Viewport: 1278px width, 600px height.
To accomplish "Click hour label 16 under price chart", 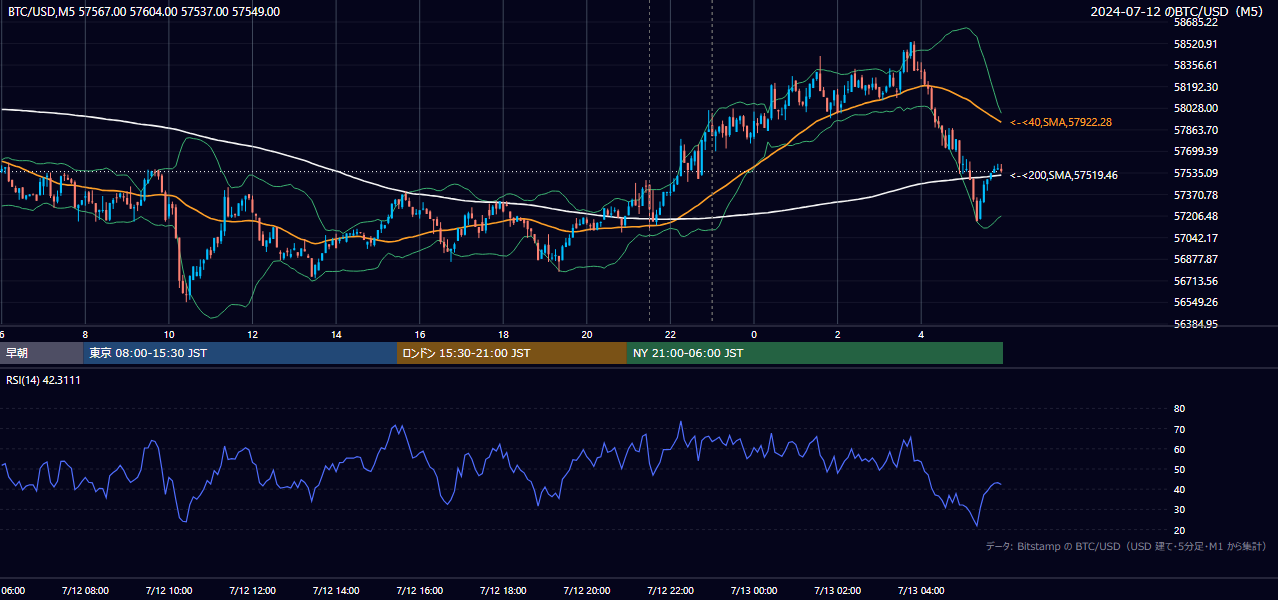I will pyautogui.click(x=420, y=335).
